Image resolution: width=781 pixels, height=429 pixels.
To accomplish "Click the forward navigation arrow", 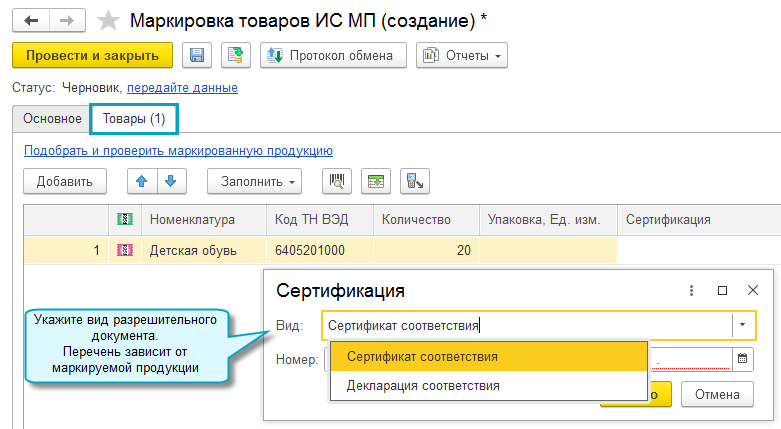I will click(67, 19).
